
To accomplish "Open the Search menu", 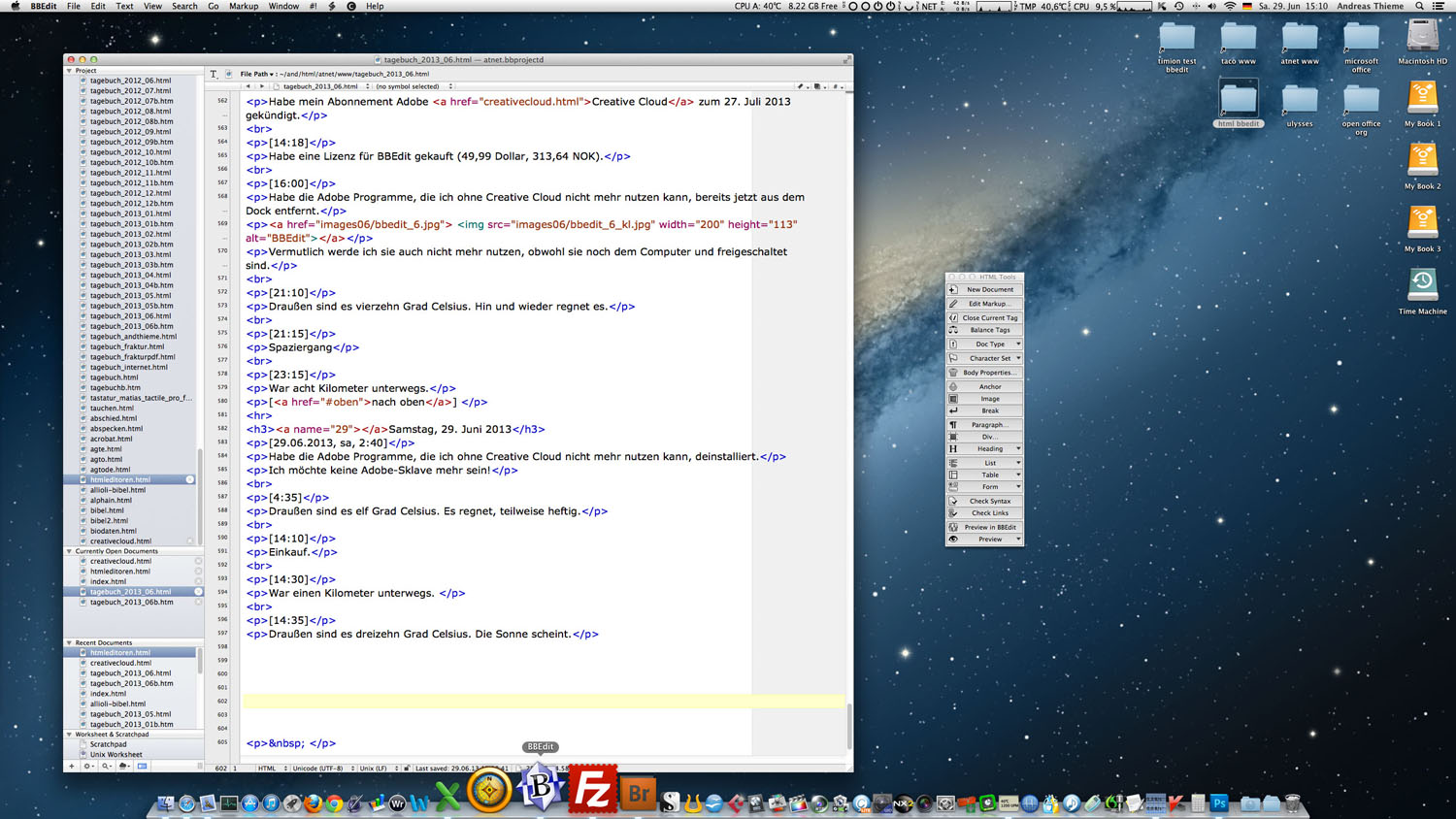I will pyautogui.click(x=184, y=6).
